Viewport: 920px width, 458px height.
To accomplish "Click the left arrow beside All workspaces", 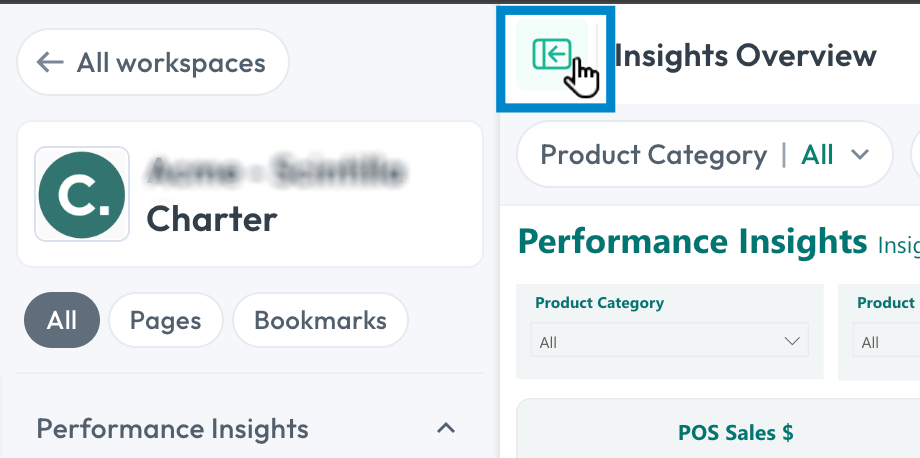I will [50, 62].
